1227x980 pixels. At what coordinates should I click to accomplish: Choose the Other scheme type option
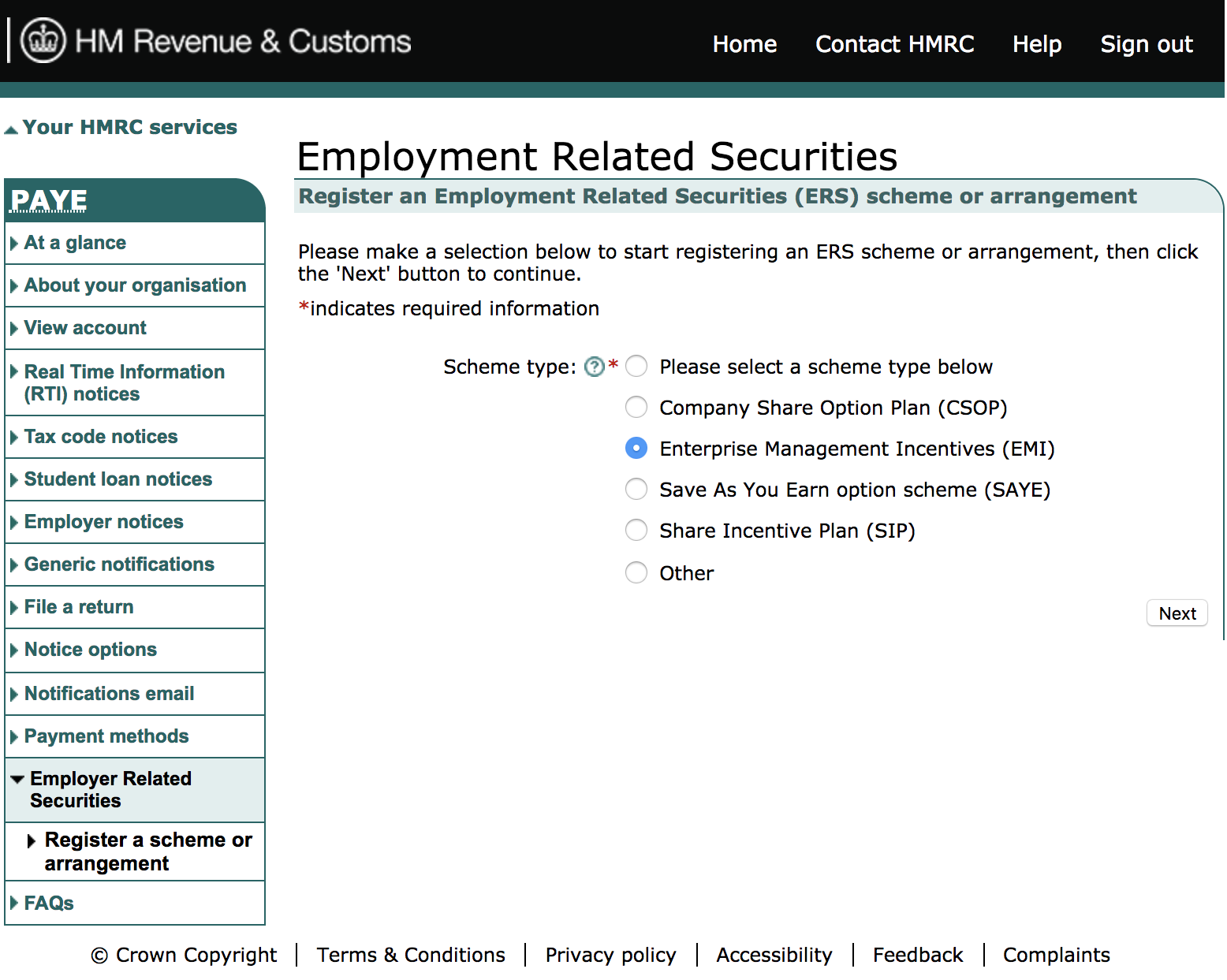636,572
